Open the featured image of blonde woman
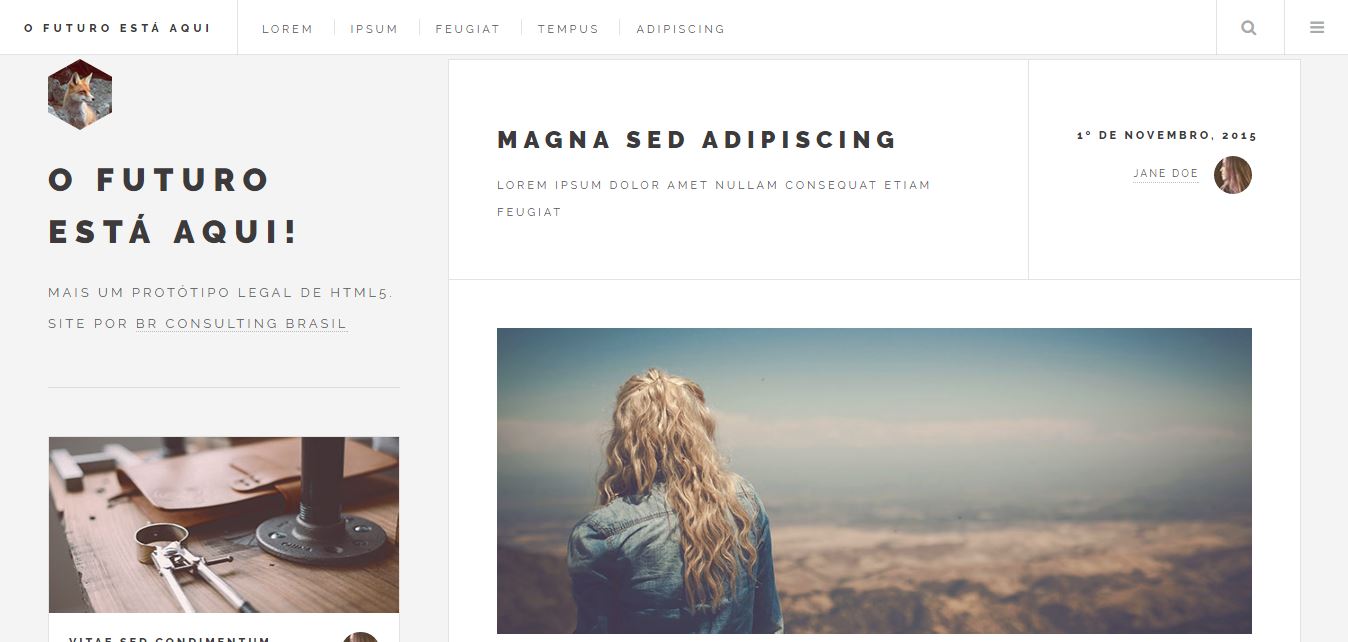The image size is (1348, 642). pyautogui.click(x=874, y=481)
